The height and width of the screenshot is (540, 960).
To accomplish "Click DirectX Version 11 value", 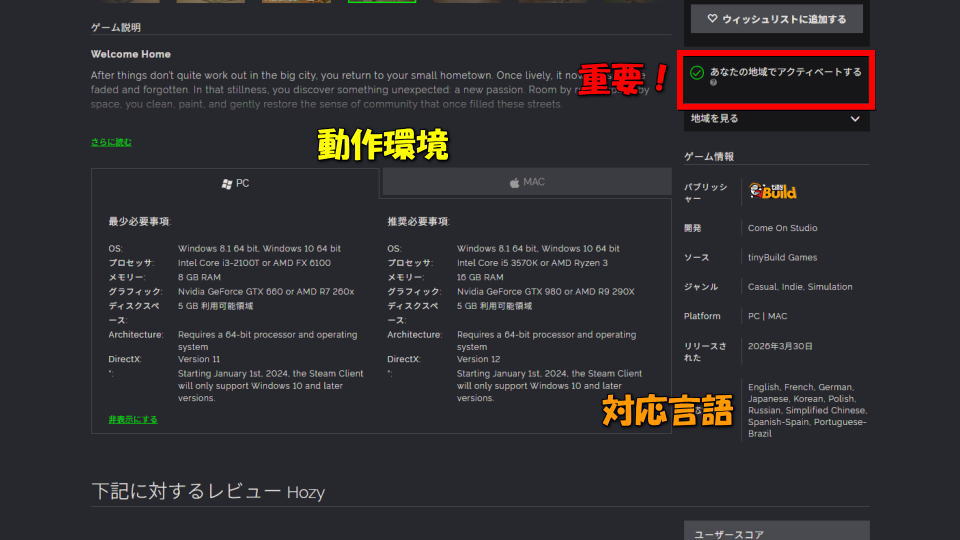I will click(199, 359).
